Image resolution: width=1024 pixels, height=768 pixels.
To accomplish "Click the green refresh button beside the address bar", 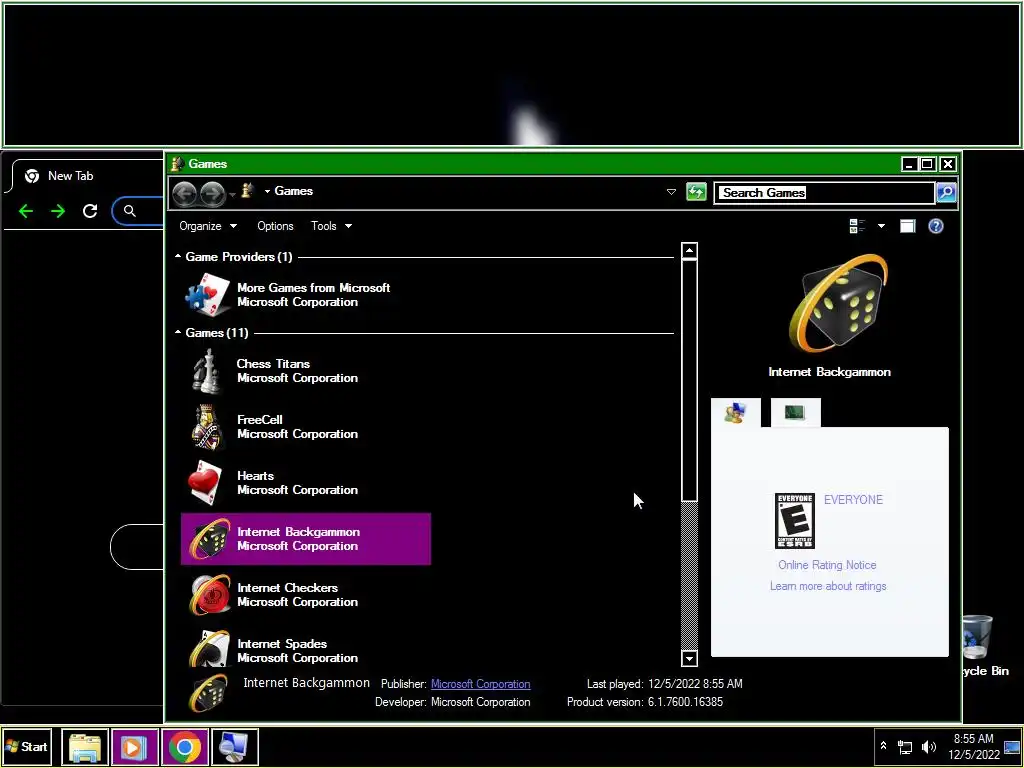I will (x=696, y=192).
